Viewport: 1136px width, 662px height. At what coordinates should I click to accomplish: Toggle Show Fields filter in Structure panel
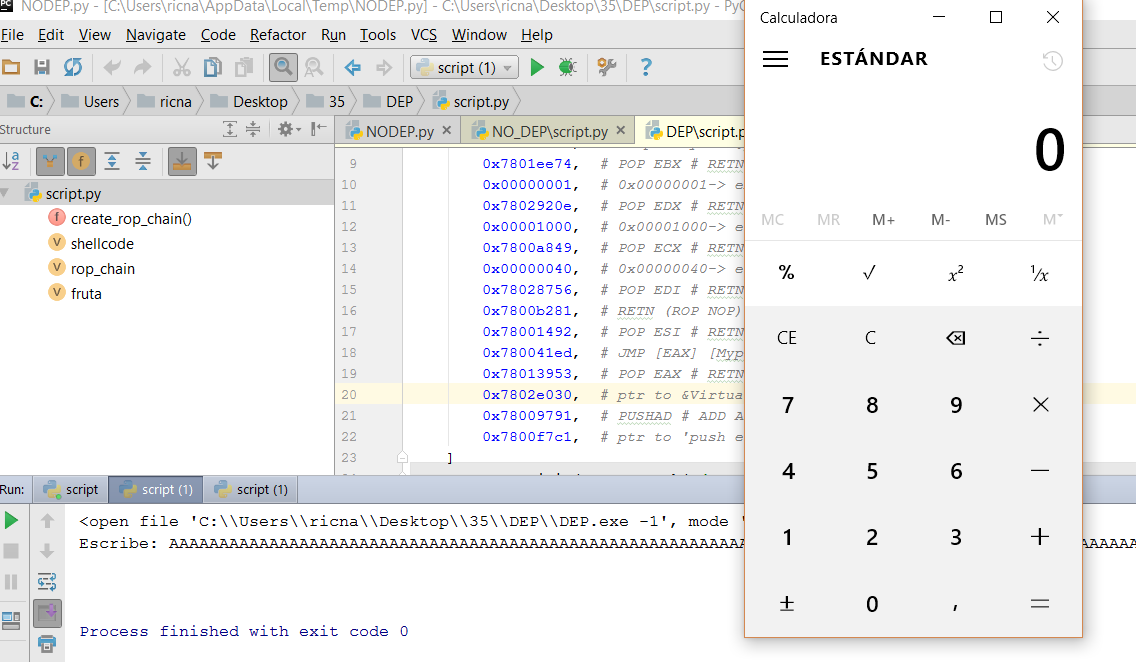pos(81,161)
